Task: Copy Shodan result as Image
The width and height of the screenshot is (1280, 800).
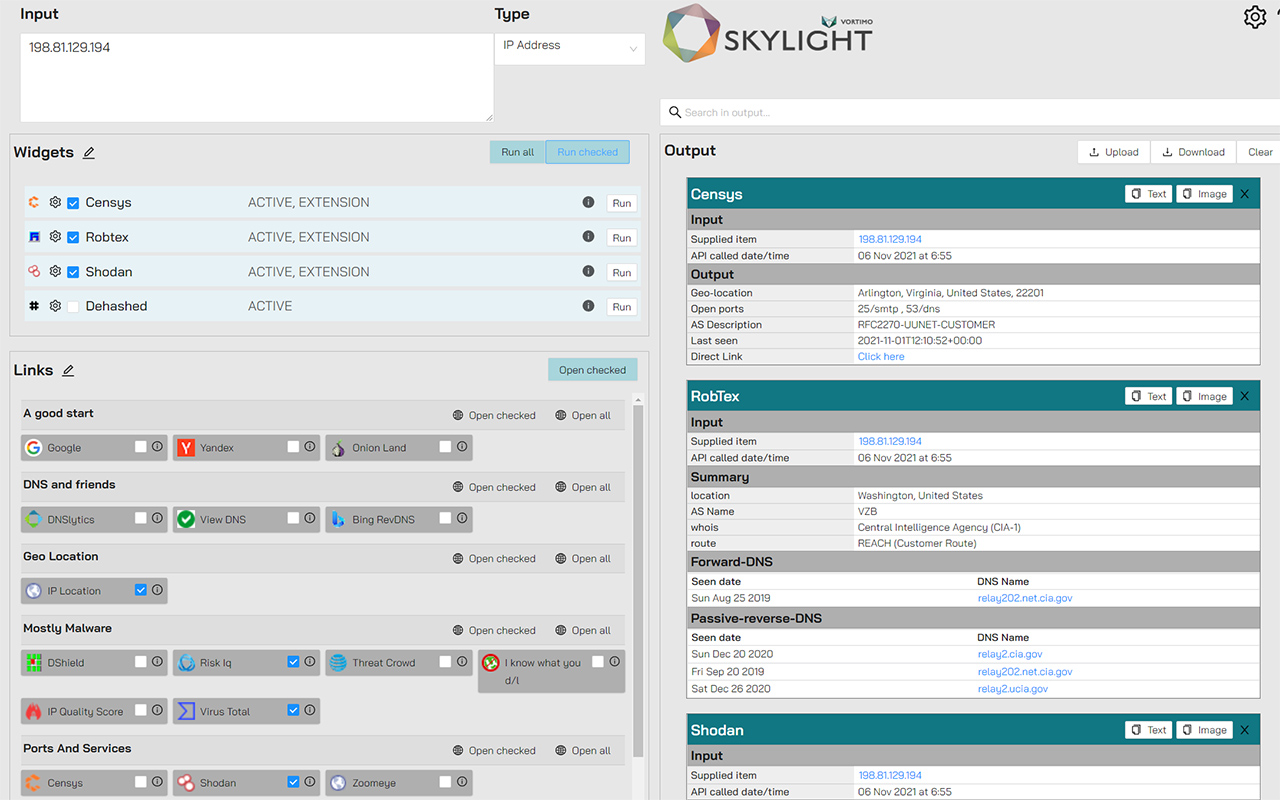Action: (x=1204, y=730)
